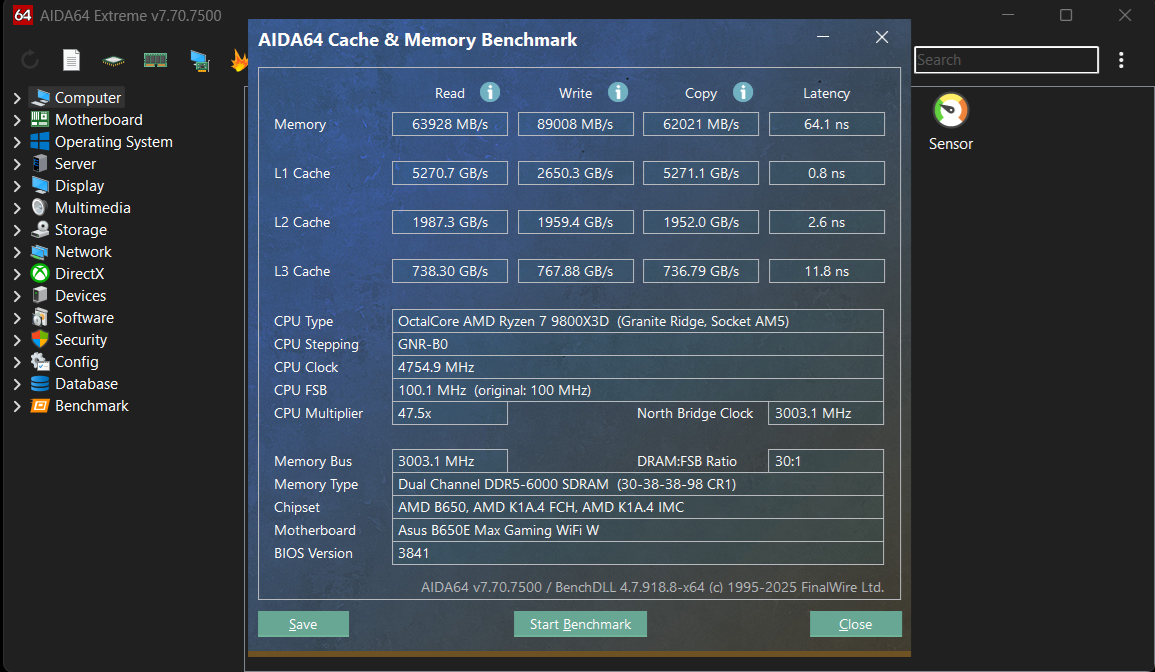Click the Start Benchmark button

[580, 624]
